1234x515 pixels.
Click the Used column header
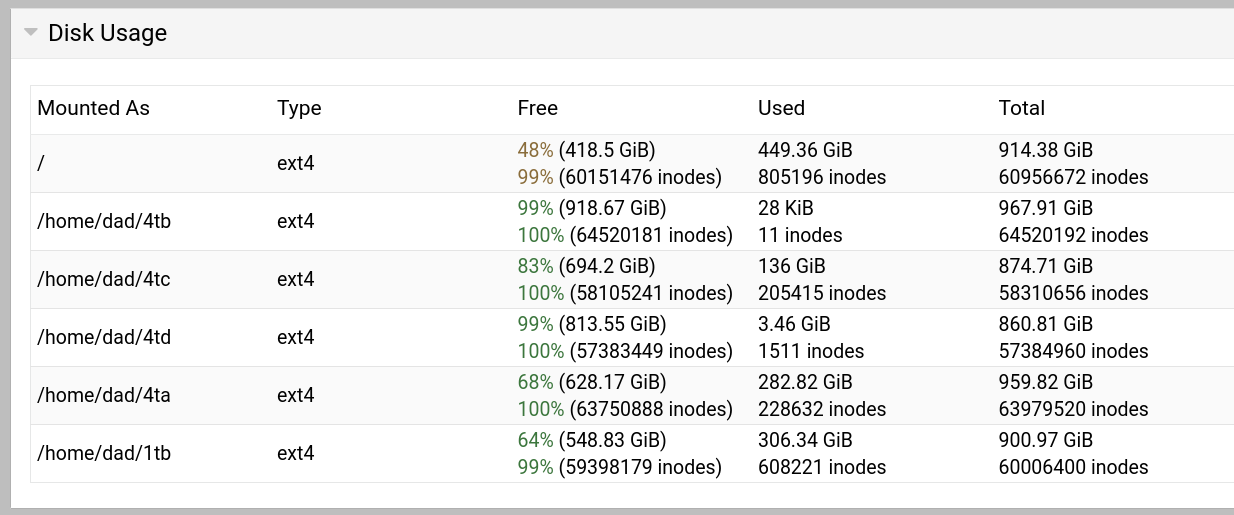coord(781,108)
